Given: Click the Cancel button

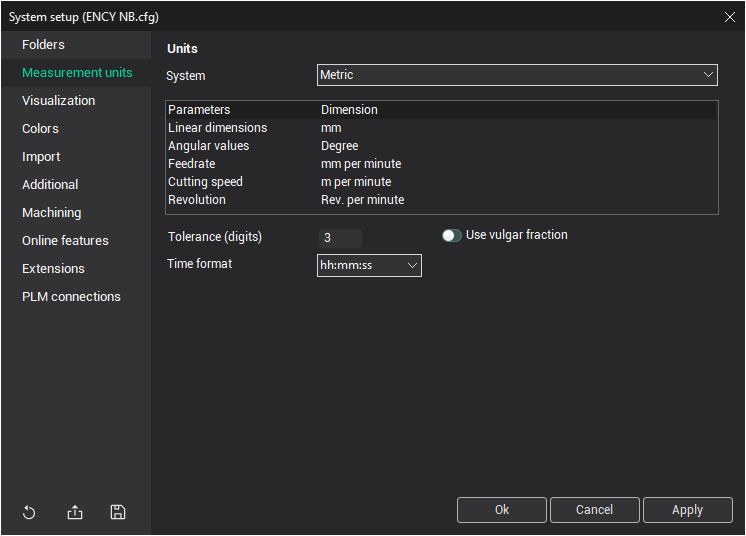Looking at the screenshot, I should coord(594,510).
